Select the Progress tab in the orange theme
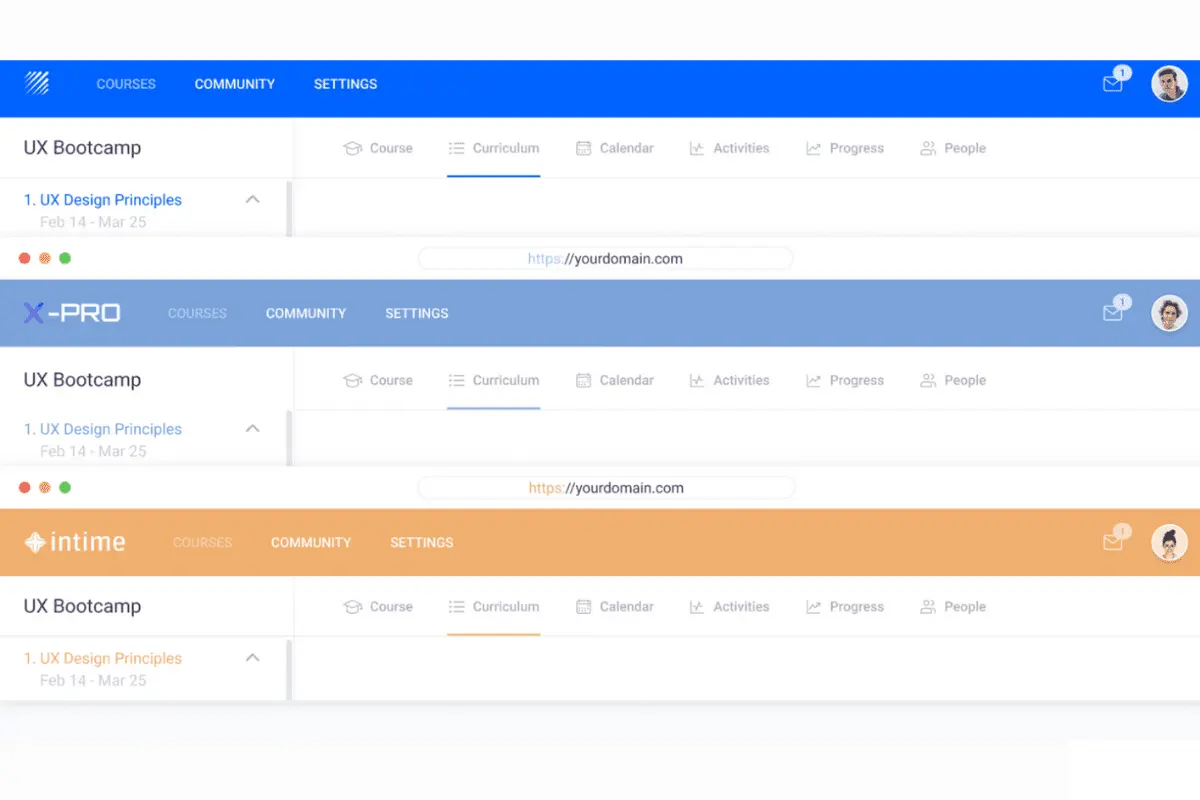The height and width of the screenshot is (800, 1200). (x=845, y=606)
